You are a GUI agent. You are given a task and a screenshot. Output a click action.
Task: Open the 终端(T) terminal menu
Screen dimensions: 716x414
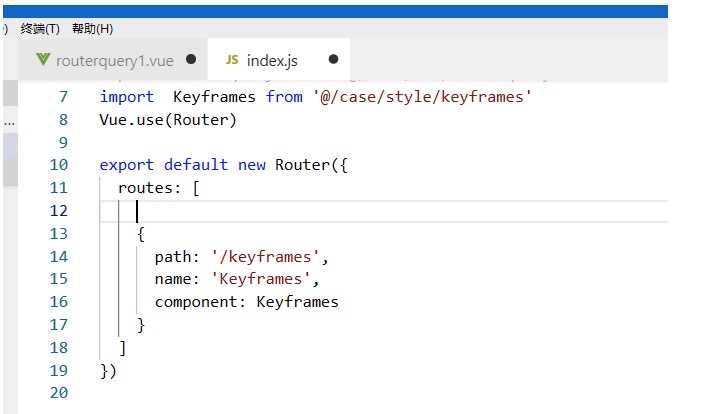tap(41, 29)
